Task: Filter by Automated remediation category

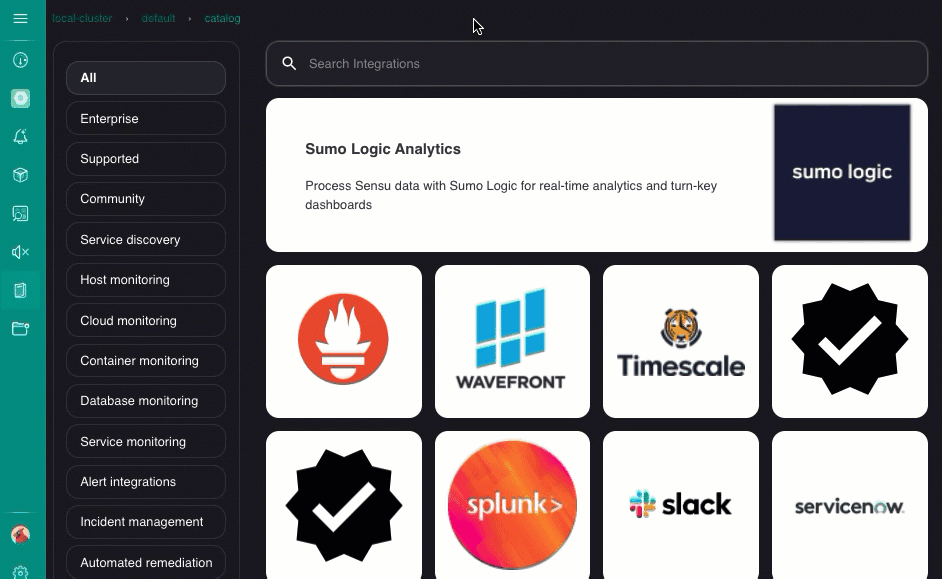Action: pyautogui.click(x=146, y=563)
